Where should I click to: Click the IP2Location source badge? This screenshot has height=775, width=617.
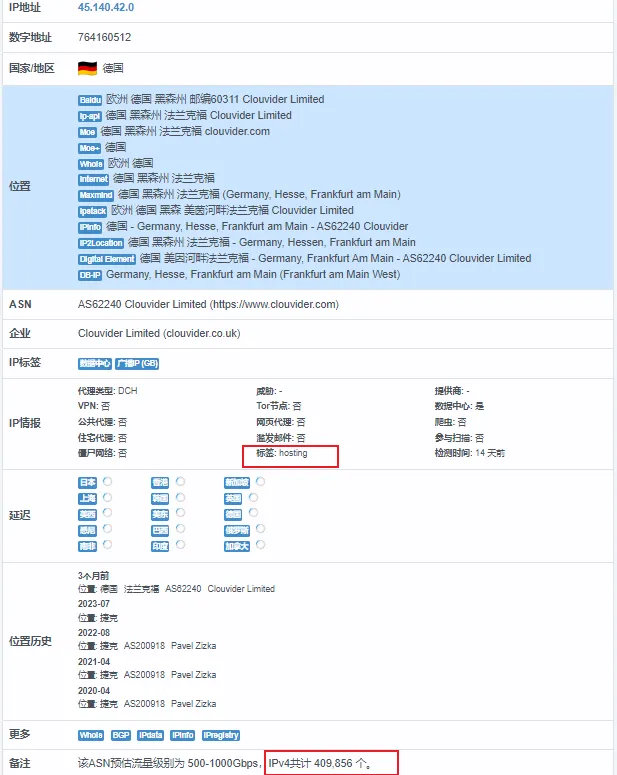pos(98,243)
